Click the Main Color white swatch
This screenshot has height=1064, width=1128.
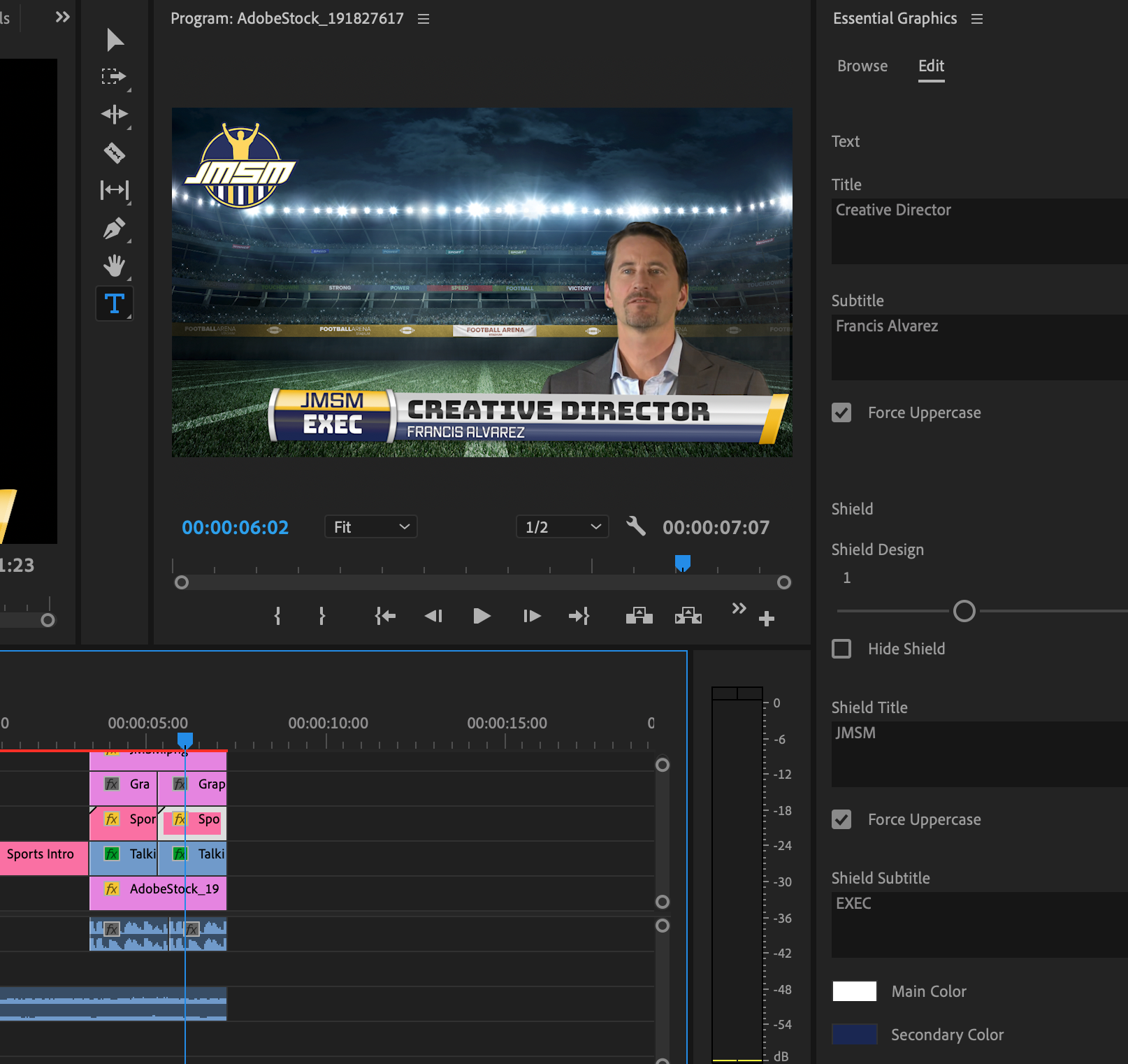coord(854,991)
